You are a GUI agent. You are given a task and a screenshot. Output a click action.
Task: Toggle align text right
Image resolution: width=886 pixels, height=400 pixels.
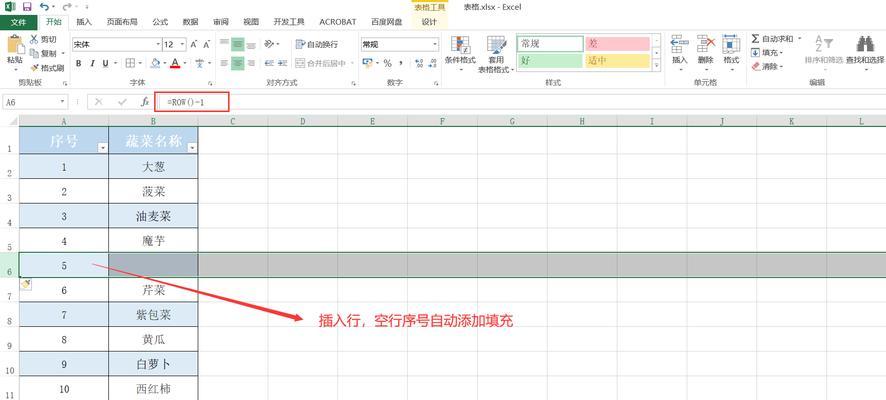pyautogui.click(x=251, y=63)
